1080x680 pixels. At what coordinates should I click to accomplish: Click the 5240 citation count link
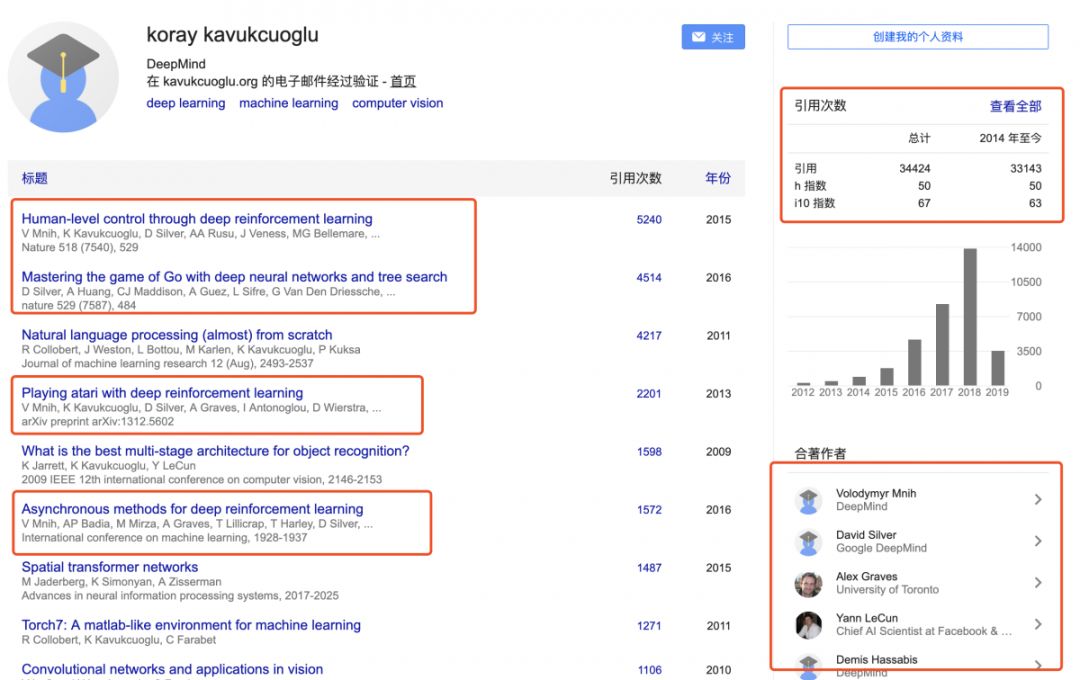coord(649,219)
